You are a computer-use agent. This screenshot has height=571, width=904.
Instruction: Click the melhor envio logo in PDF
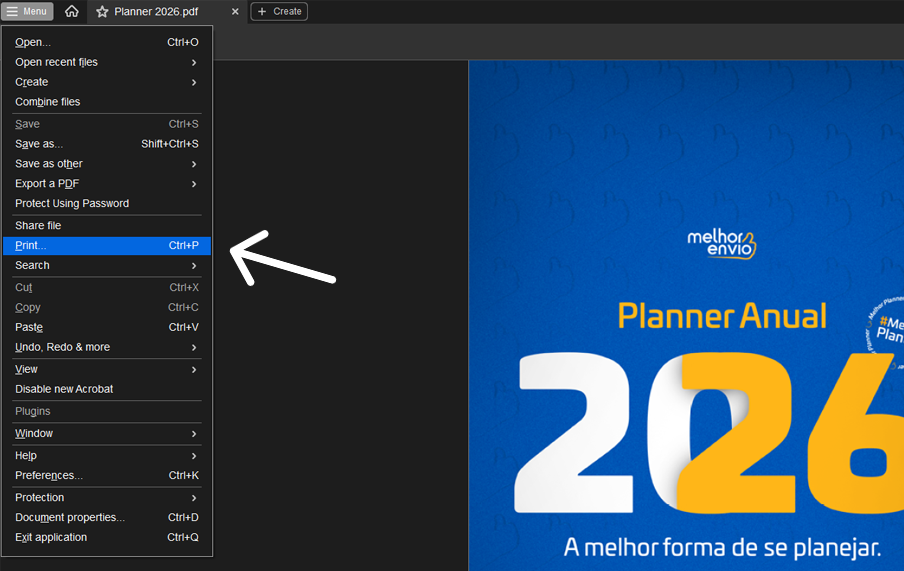(x=721, y=245)
